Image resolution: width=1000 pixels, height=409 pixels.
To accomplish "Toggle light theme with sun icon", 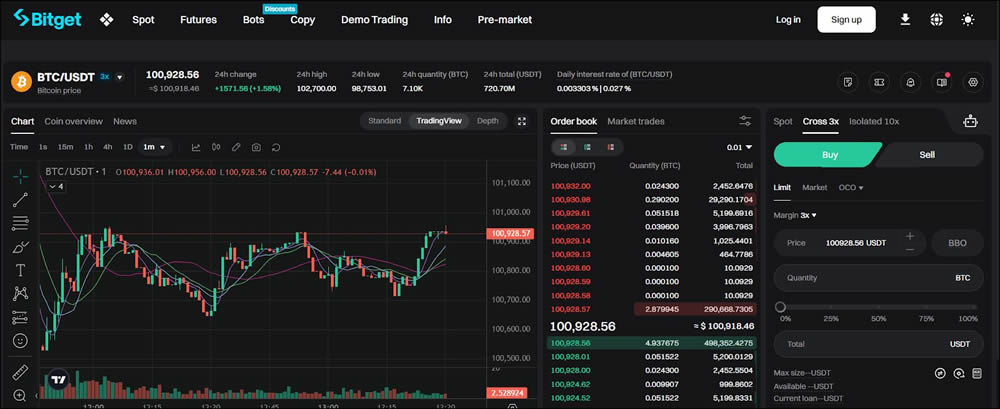I will 967,19.
